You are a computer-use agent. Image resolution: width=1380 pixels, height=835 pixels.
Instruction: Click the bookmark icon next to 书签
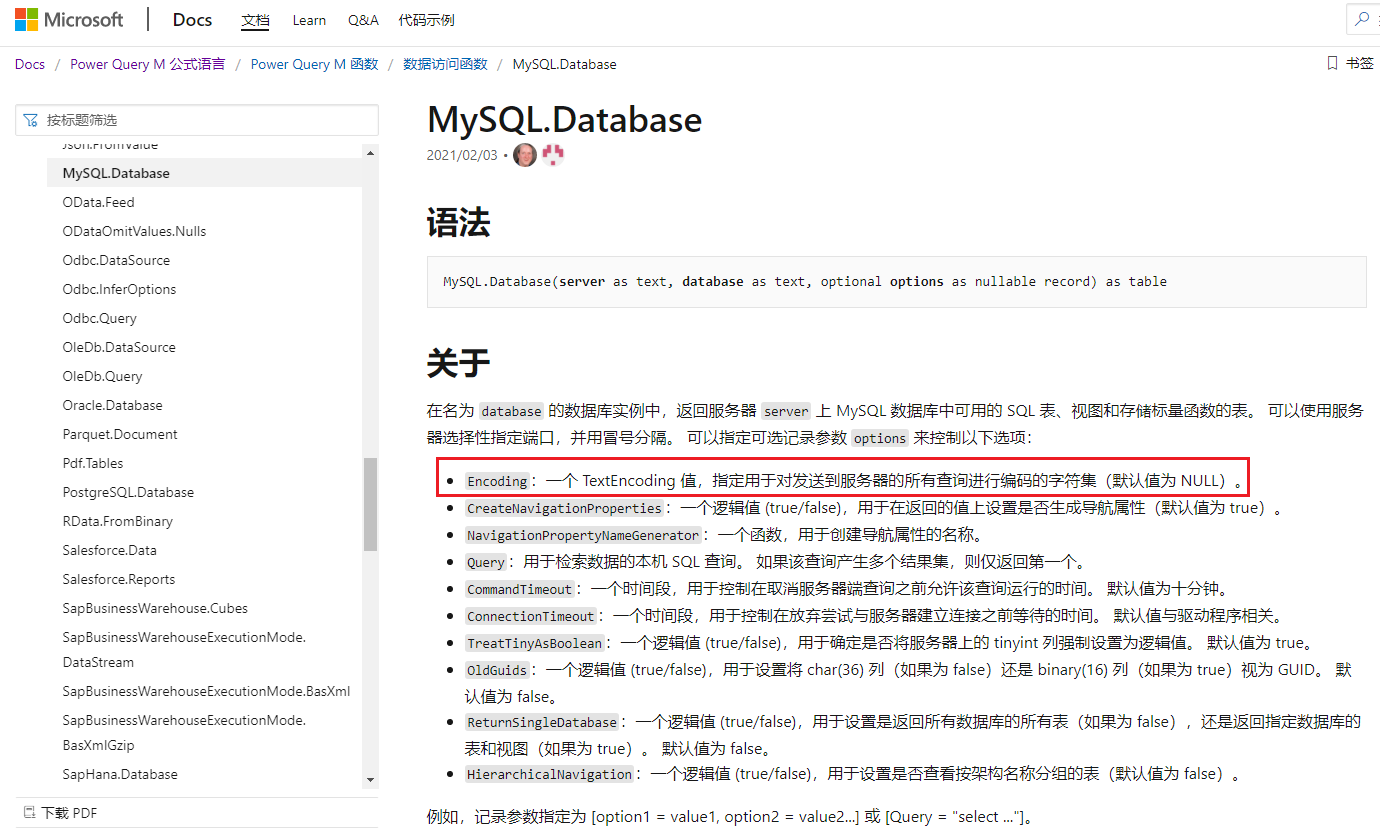point(1332,63)
